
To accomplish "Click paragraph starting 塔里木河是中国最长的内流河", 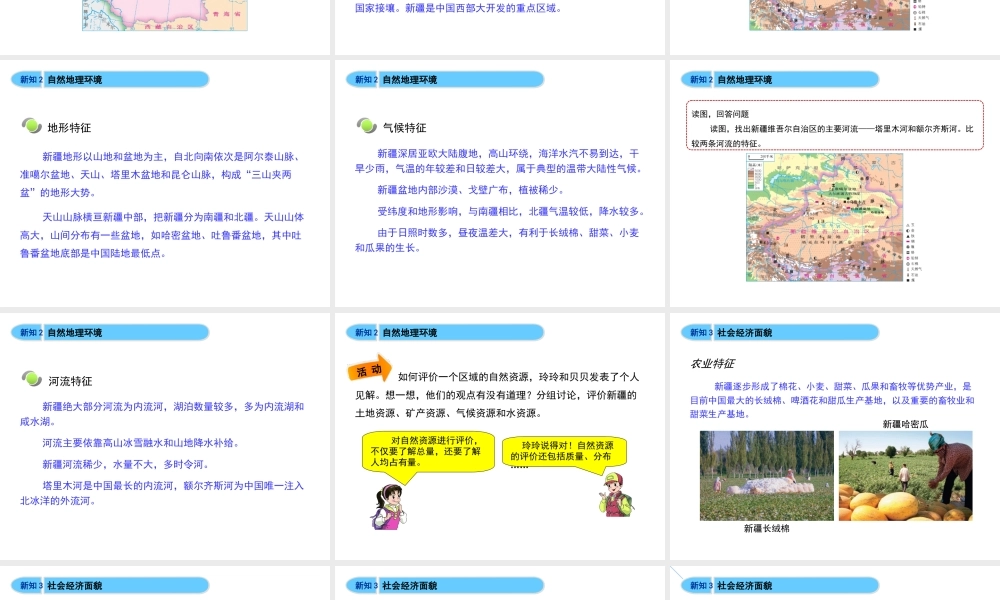I will click(x=162, y=493).
